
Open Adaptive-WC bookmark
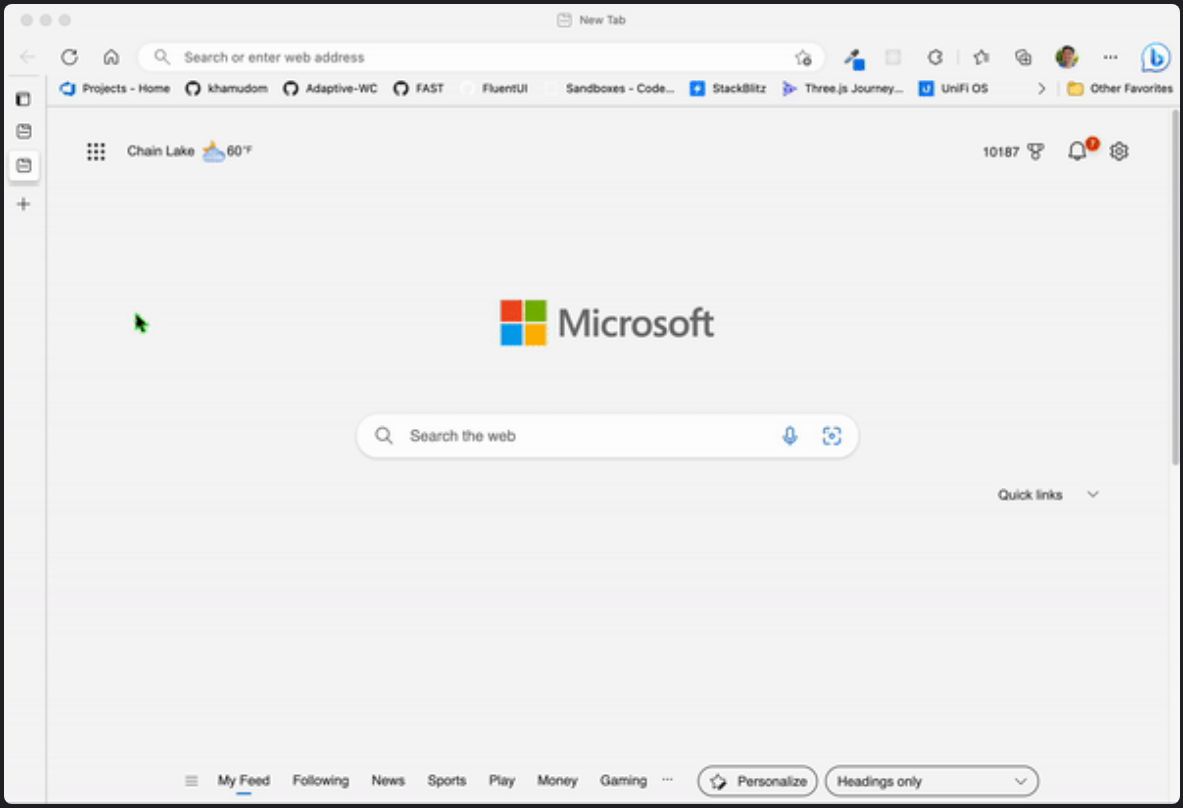pyautogui.click(x=330, y=89)
